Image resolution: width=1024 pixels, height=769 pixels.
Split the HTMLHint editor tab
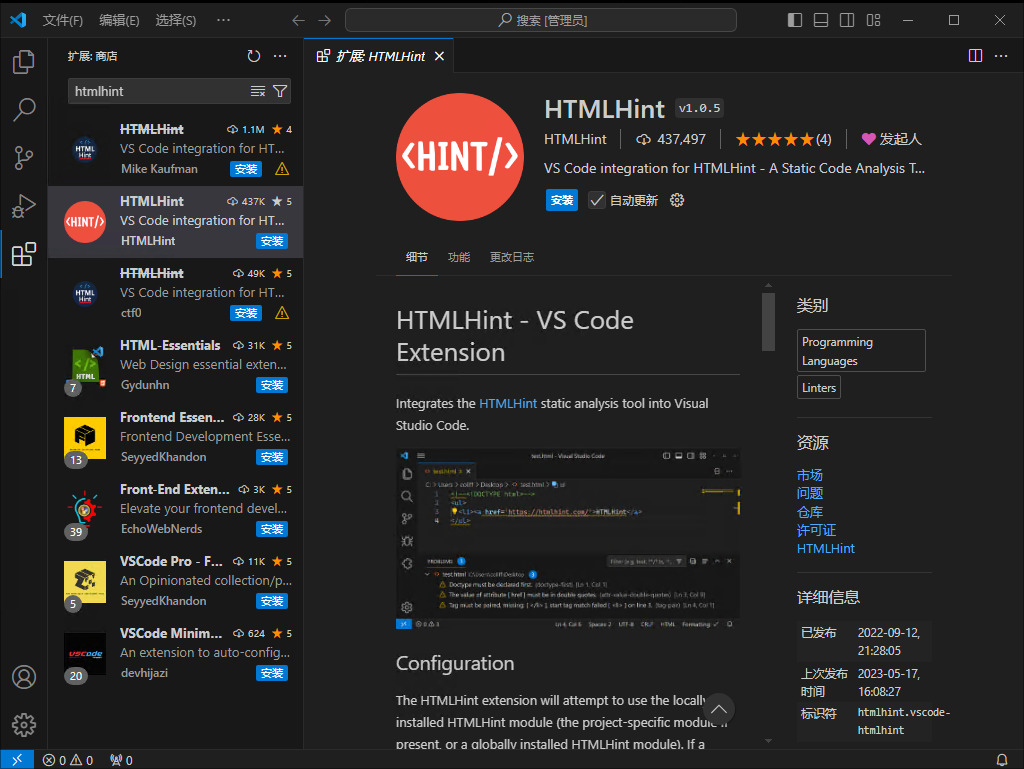(x=975, y=56)
